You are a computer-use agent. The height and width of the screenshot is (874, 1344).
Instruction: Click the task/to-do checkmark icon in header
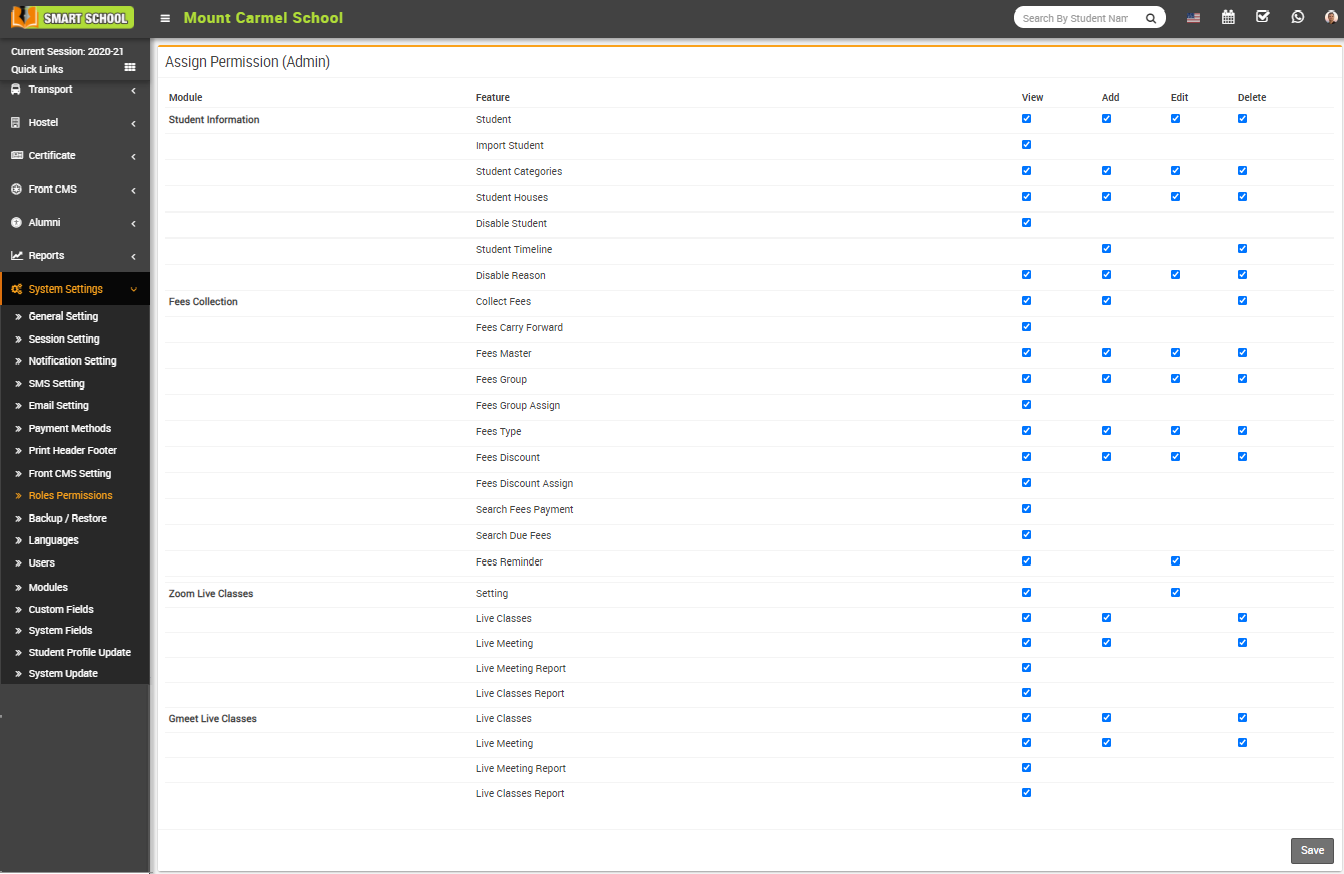click(x=1262, y=16)
